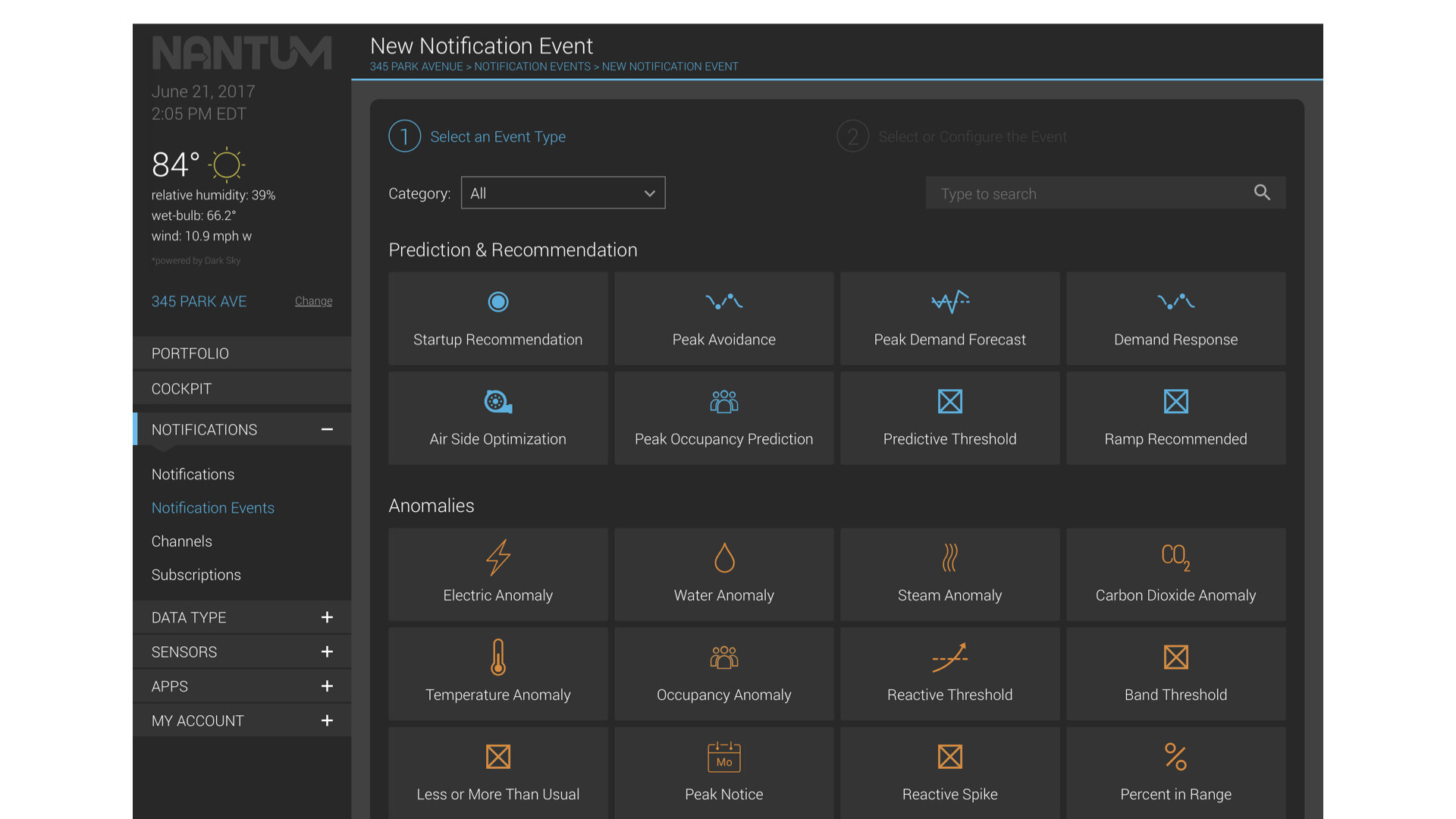
Task: Click the Startup Recommendation icon
Action: coord(498,302)
